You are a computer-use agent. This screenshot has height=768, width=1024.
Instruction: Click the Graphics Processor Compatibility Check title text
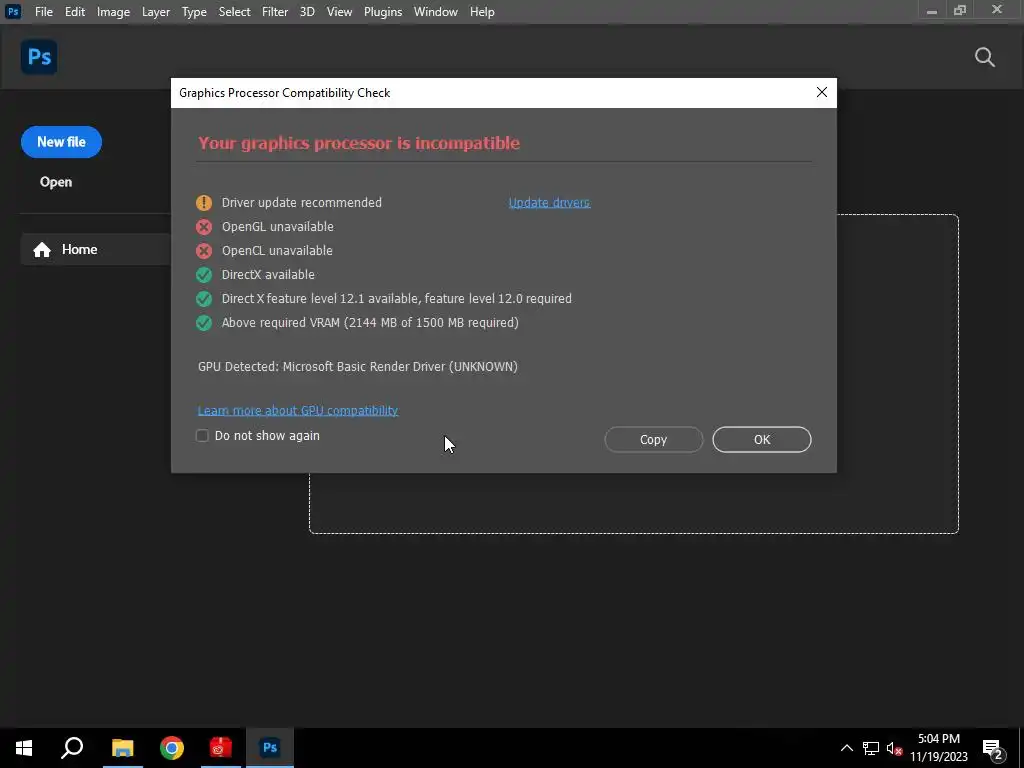point(285,93)
